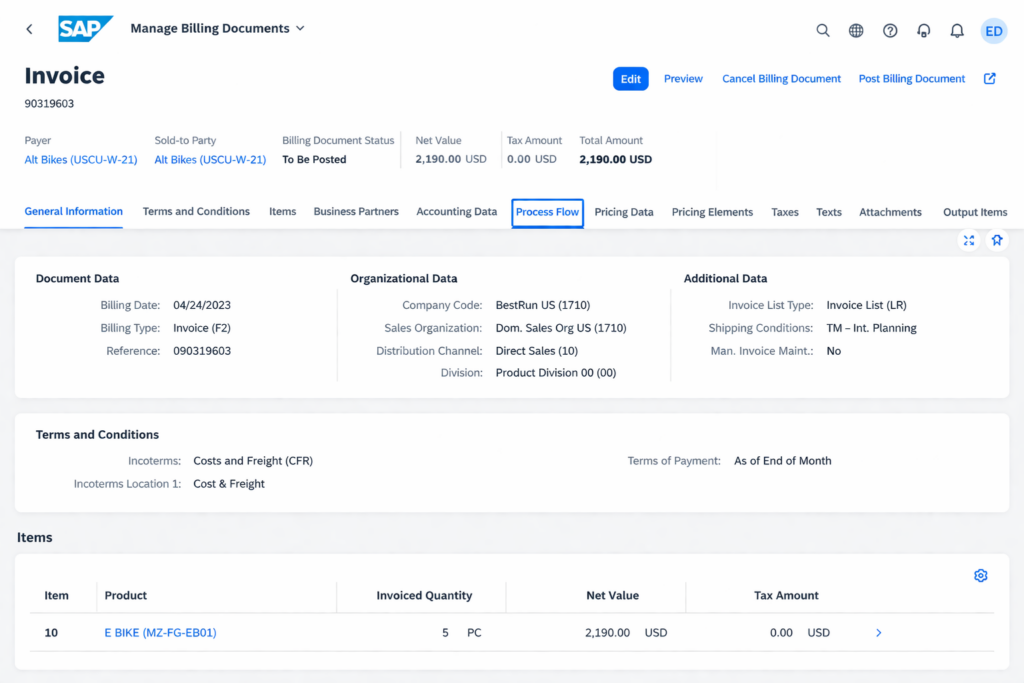Pin the header with pin icon

pyautogui.click(x=996, y=240)
